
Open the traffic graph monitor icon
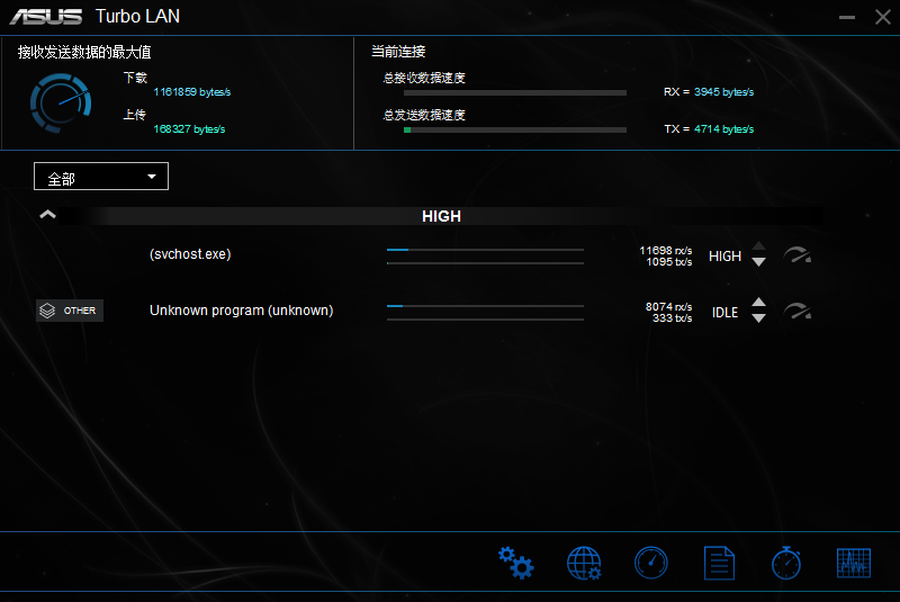point(853,563)
